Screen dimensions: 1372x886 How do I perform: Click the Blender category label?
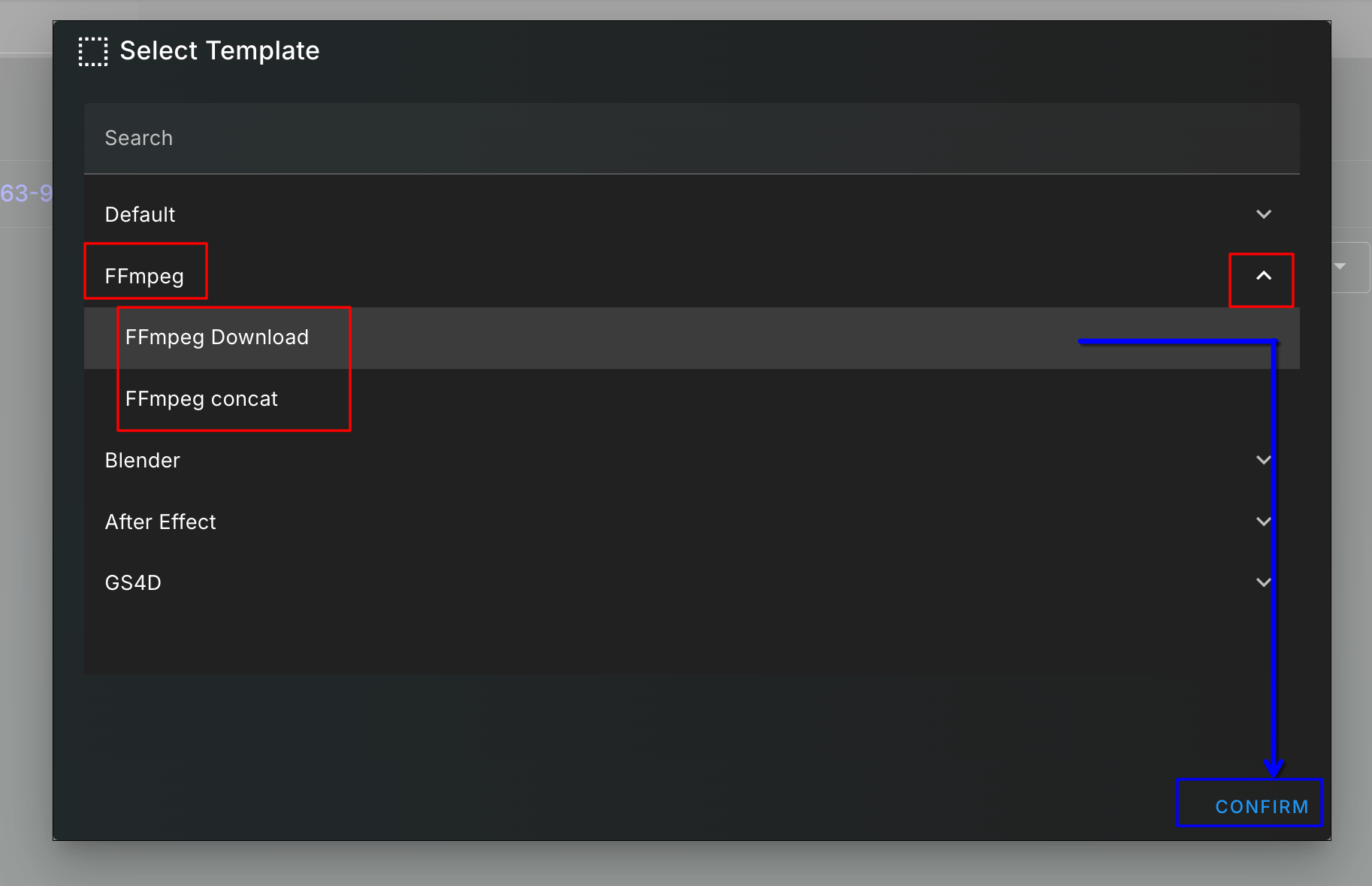click(143, 461)
